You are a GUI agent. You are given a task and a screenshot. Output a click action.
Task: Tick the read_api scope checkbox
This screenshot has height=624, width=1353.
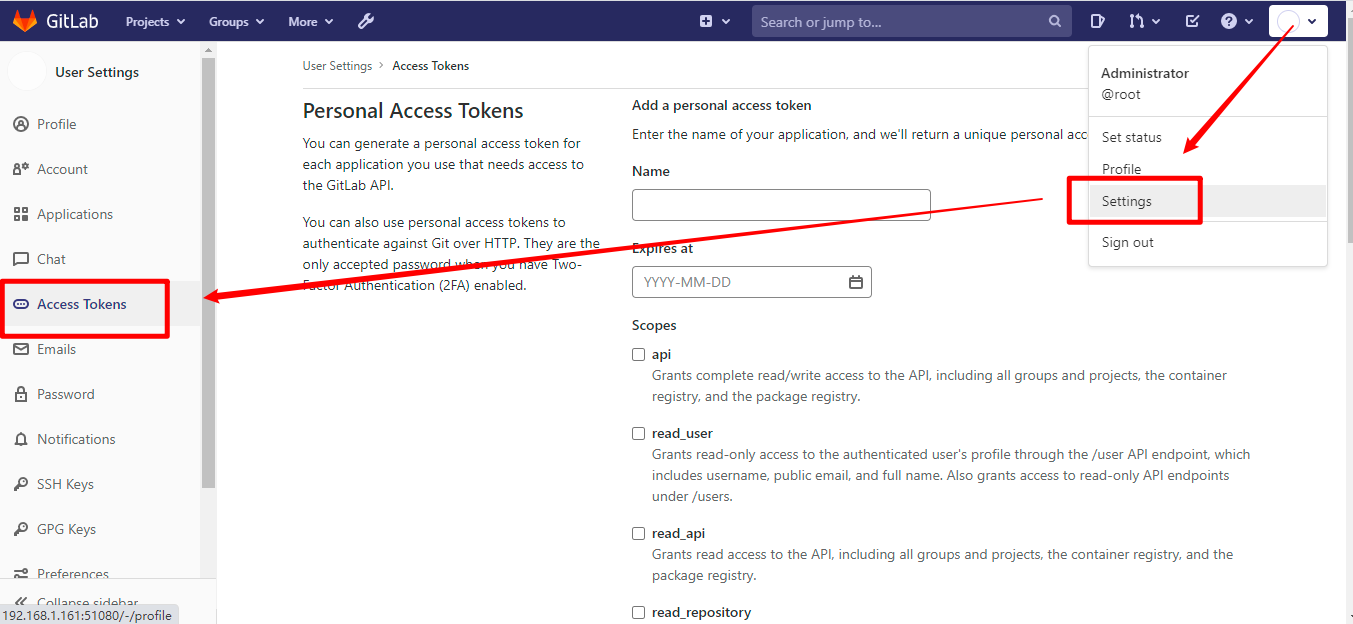[639, 533]
